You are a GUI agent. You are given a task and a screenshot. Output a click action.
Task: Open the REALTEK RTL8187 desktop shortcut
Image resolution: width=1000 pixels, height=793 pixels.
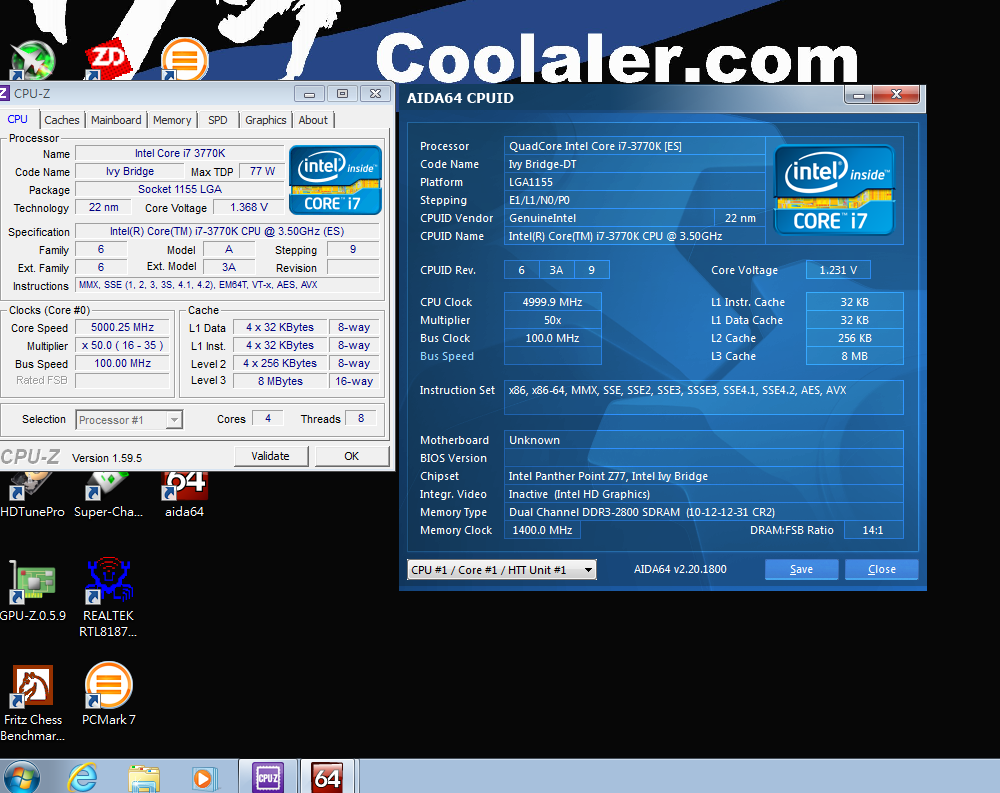[108, 598]
